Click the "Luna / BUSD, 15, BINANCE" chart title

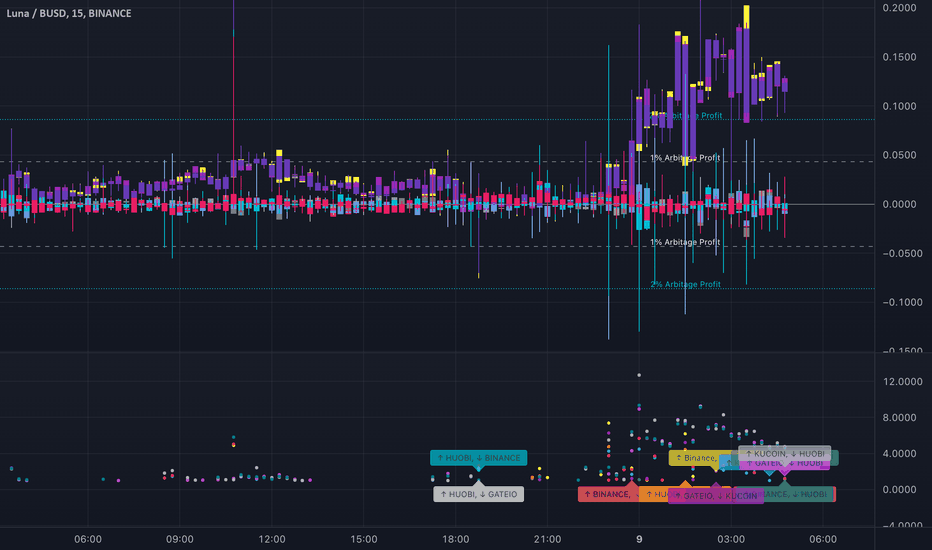pos(69,13)
